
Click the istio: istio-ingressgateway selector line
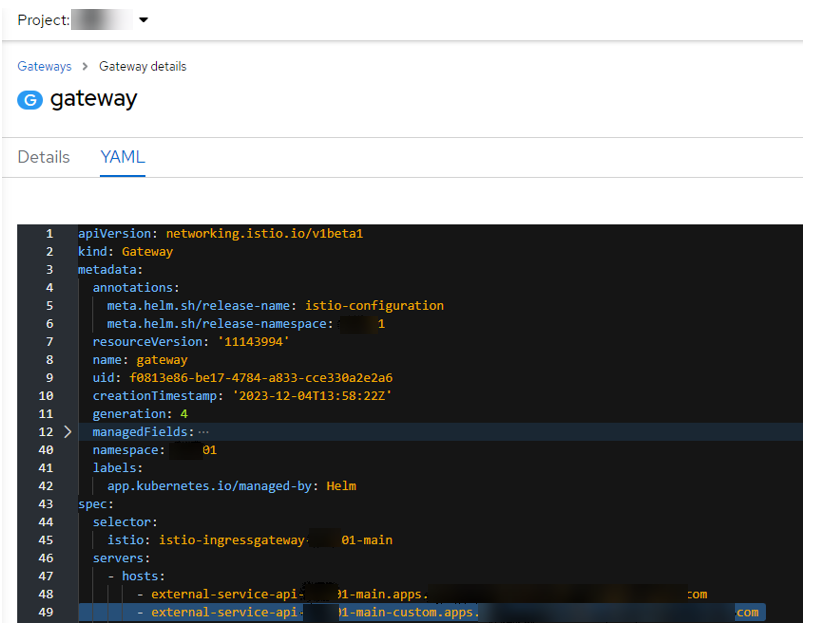250,540
